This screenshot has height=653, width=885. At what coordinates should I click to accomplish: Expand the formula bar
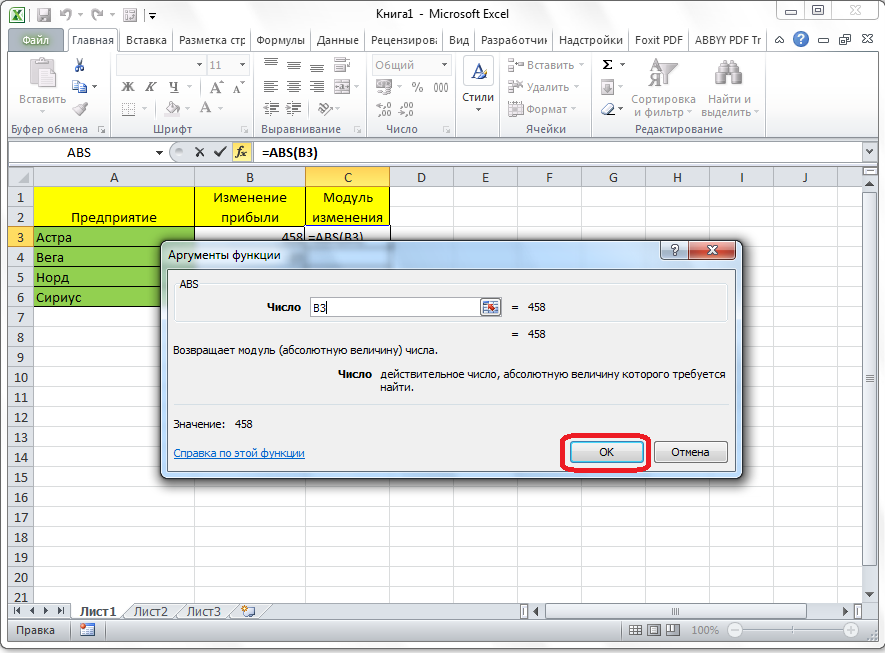click(868, 152)
